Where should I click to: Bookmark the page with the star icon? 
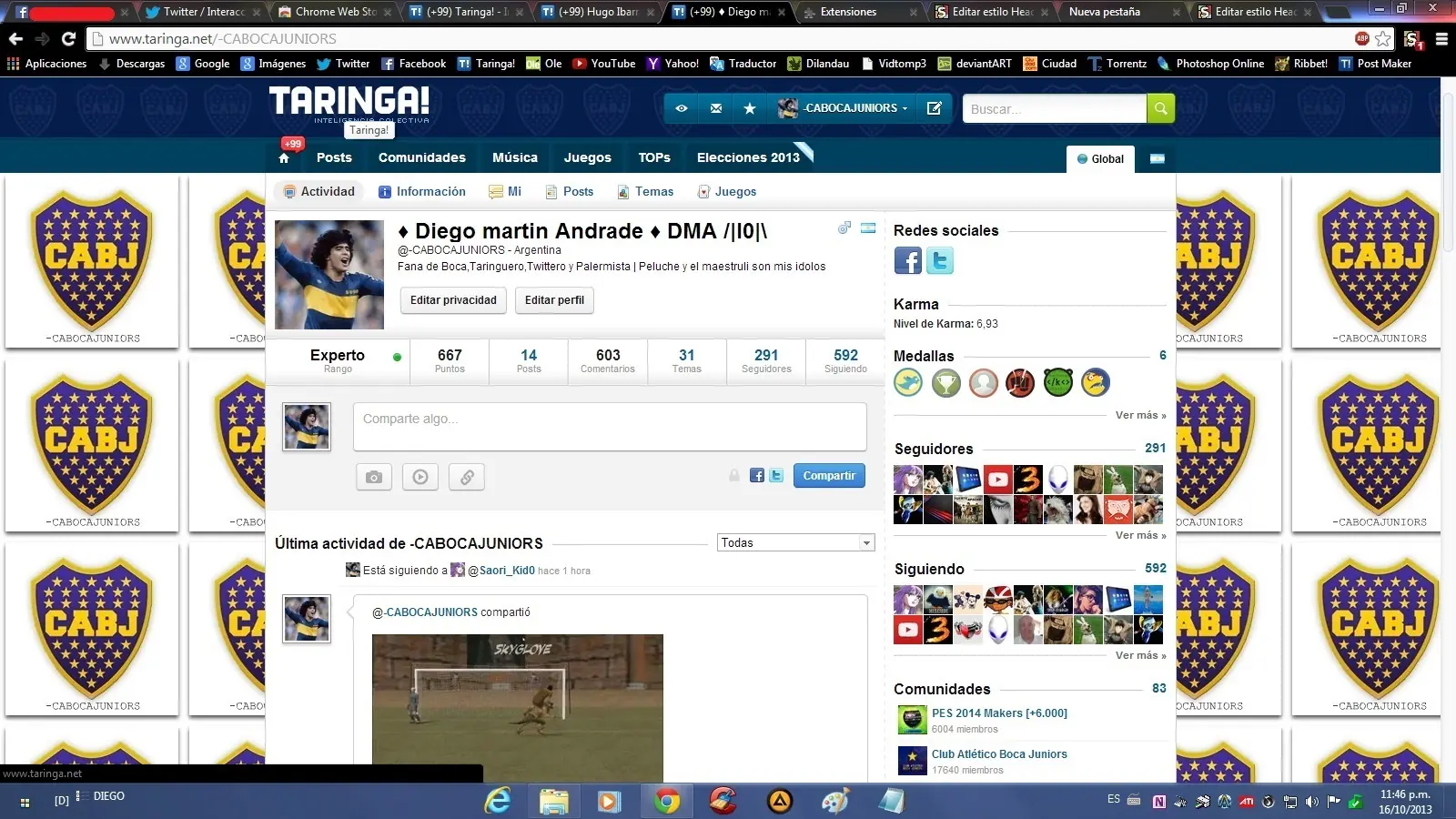coord(1383,39)
